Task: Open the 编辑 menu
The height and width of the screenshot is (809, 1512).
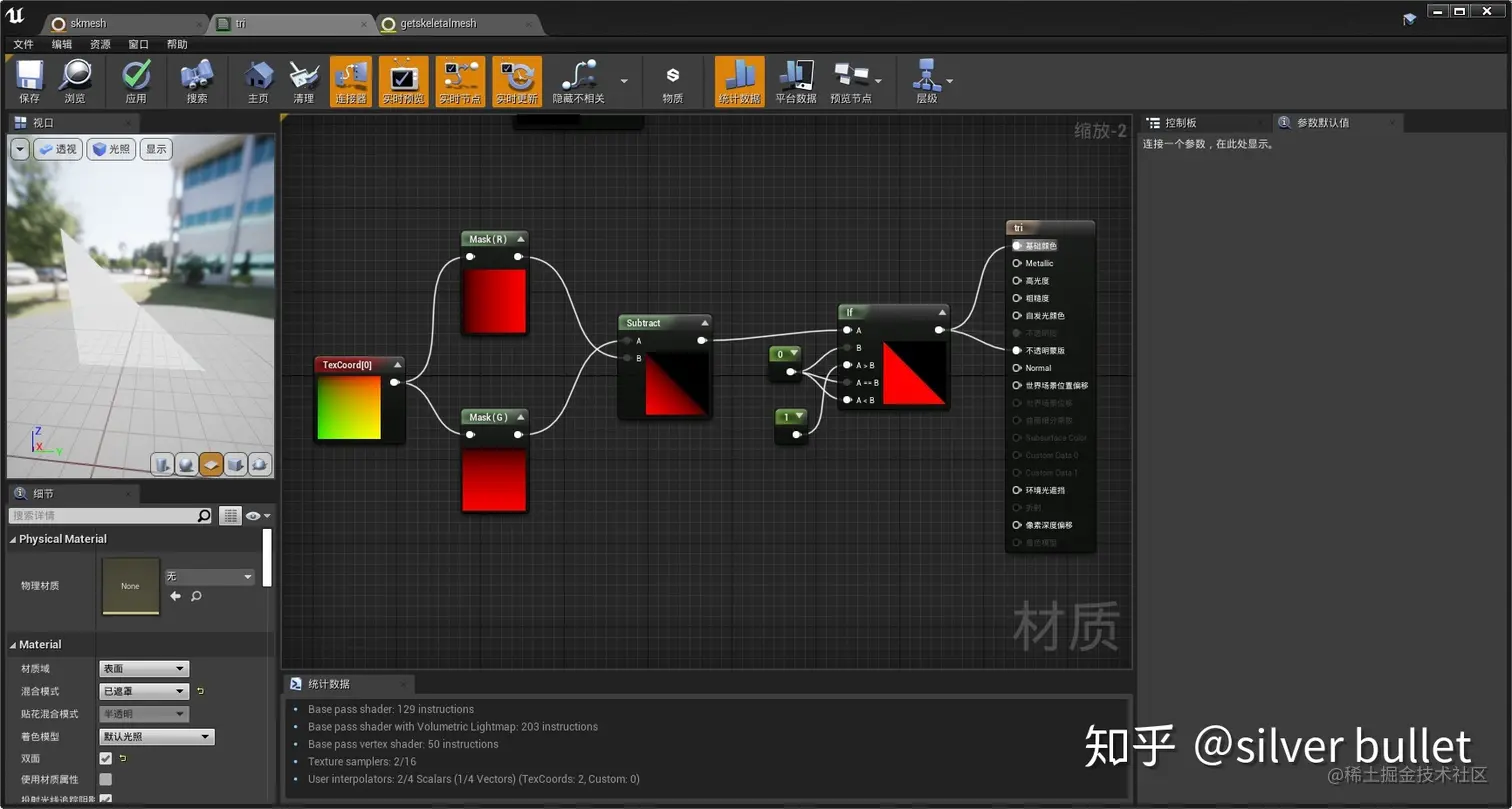Action: pos(62,44)
